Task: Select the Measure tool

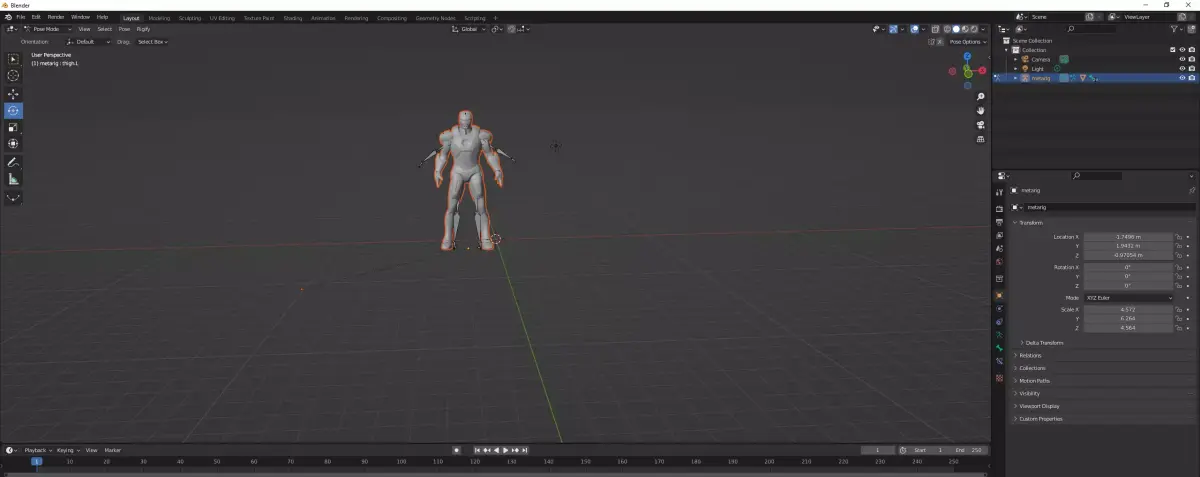Action: pos(13,179)
